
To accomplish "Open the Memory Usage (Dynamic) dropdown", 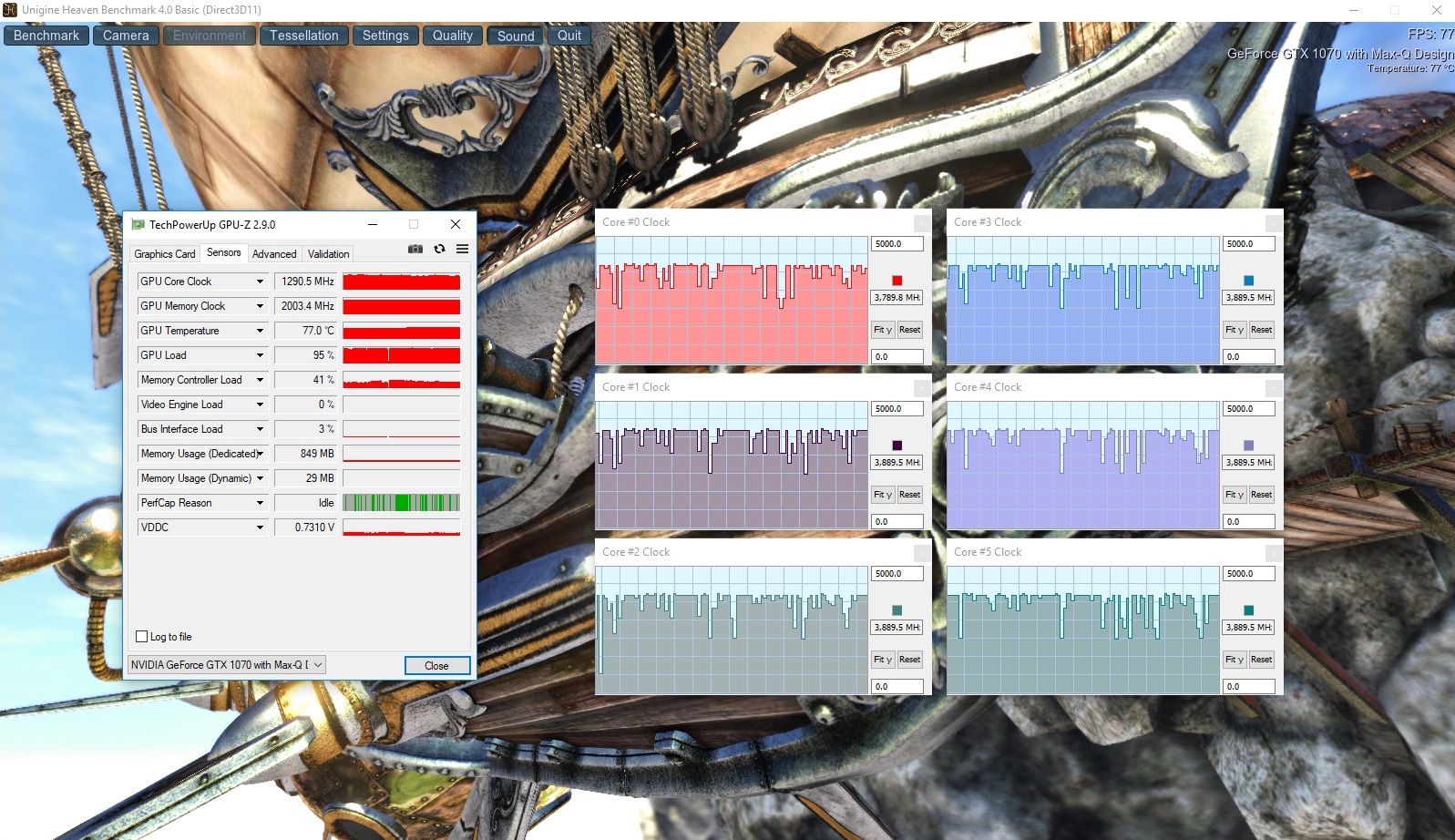I will 260,478.
